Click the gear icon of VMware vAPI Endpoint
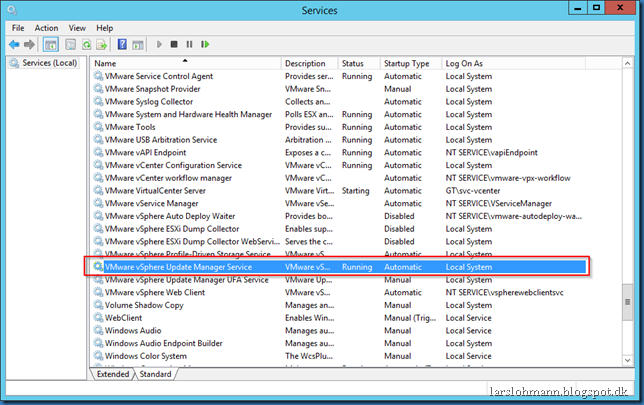The width and height of the screenshot is (644, 405). tap(98, 152)
